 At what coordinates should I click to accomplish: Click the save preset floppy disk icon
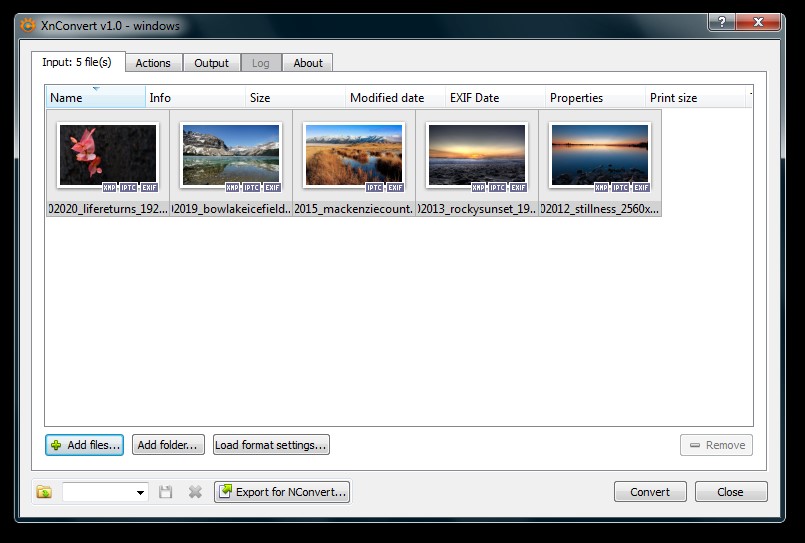166,492
